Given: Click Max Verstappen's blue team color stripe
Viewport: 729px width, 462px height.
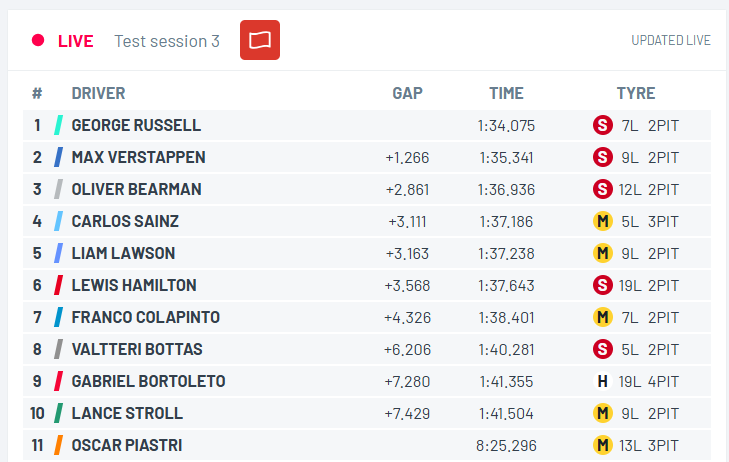Looking at the screenshot, I should click(59, 158).
